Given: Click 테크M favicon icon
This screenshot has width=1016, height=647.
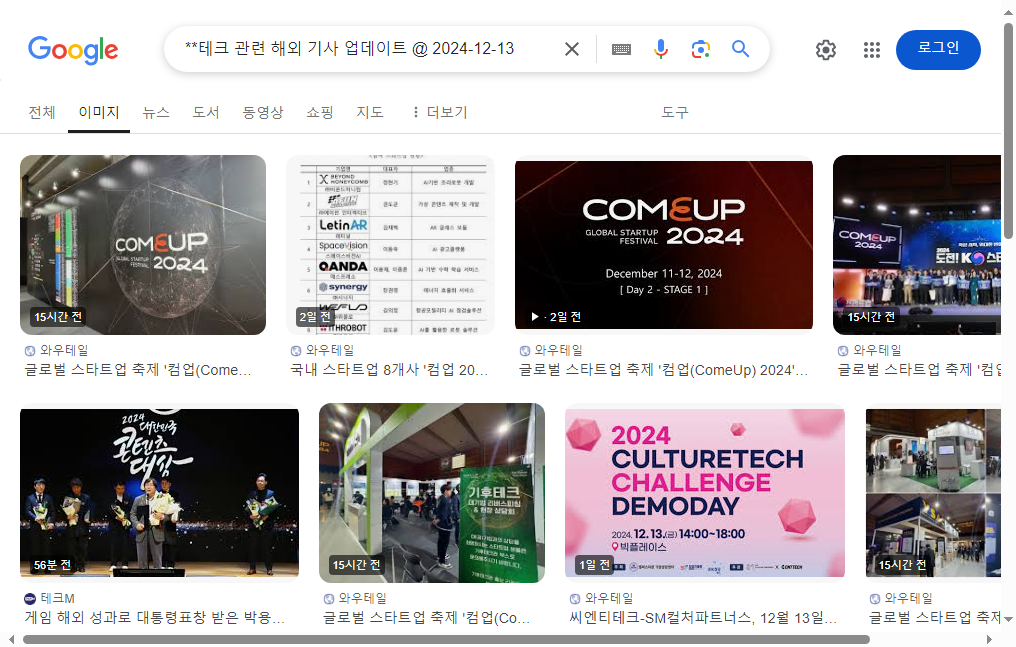Looking at the screenshot, I should (x=30, y=598).
